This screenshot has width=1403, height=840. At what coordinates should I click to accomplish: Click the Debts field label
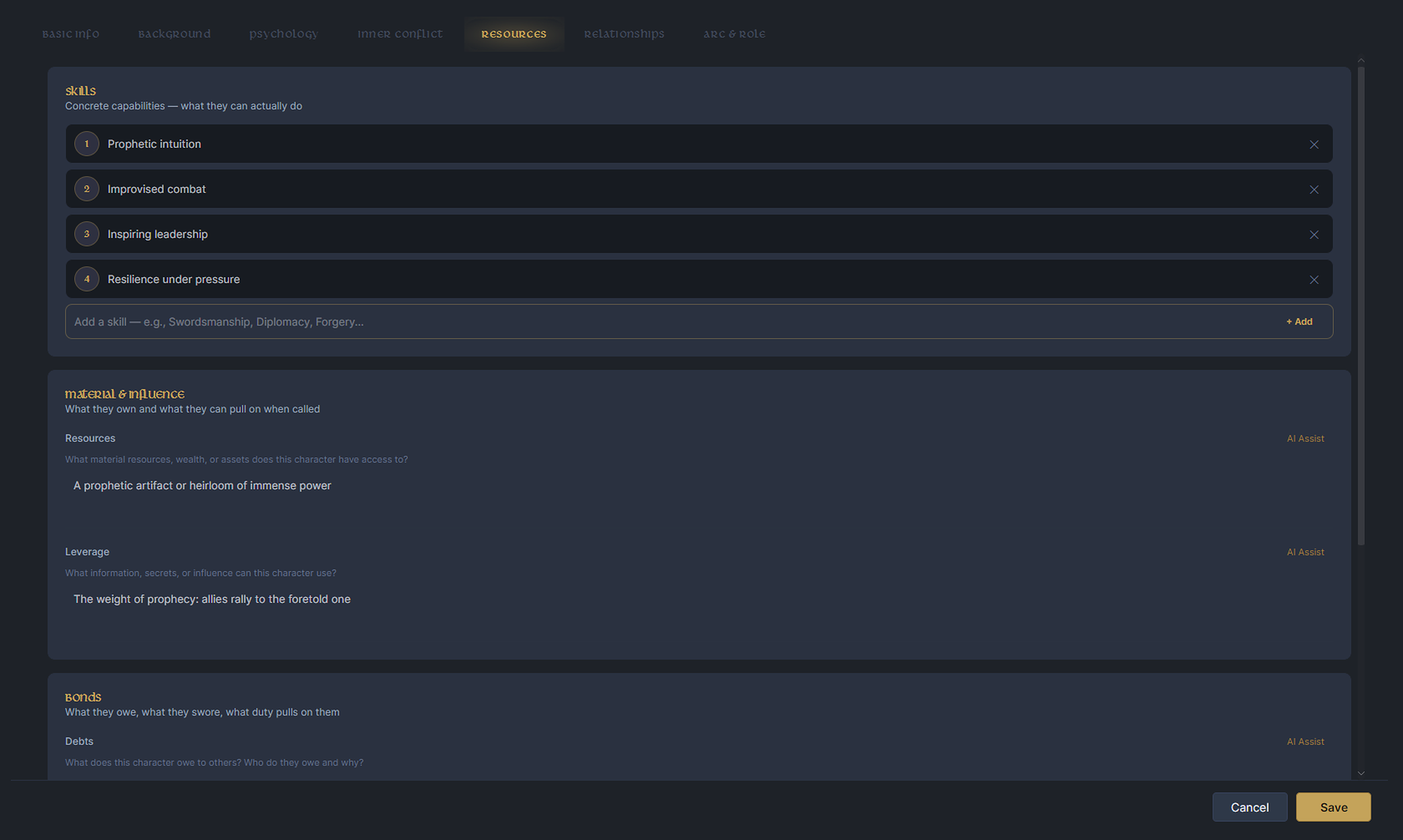pyautogui.click(x=79, y=741)
